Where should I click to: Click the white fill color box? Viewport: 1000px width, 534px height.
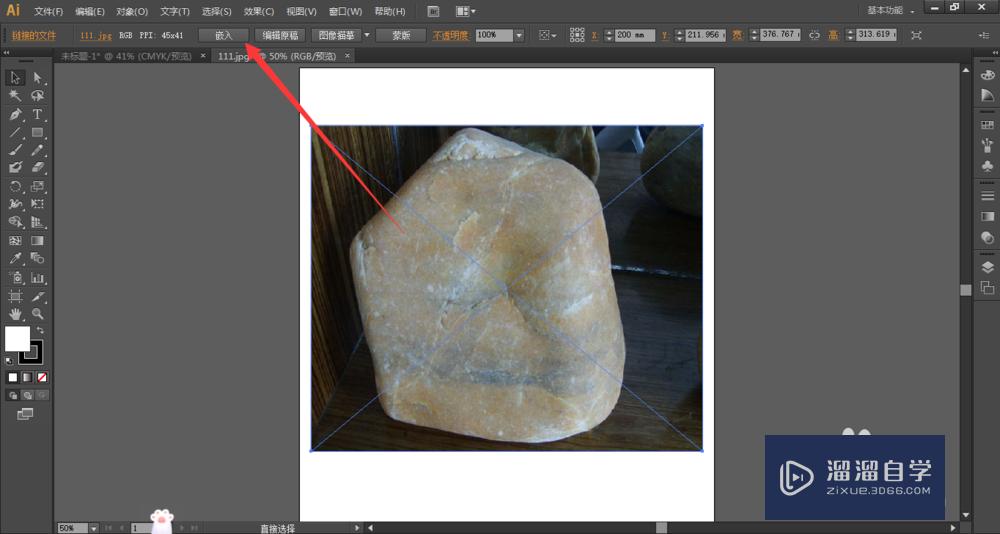click(17, 339)
